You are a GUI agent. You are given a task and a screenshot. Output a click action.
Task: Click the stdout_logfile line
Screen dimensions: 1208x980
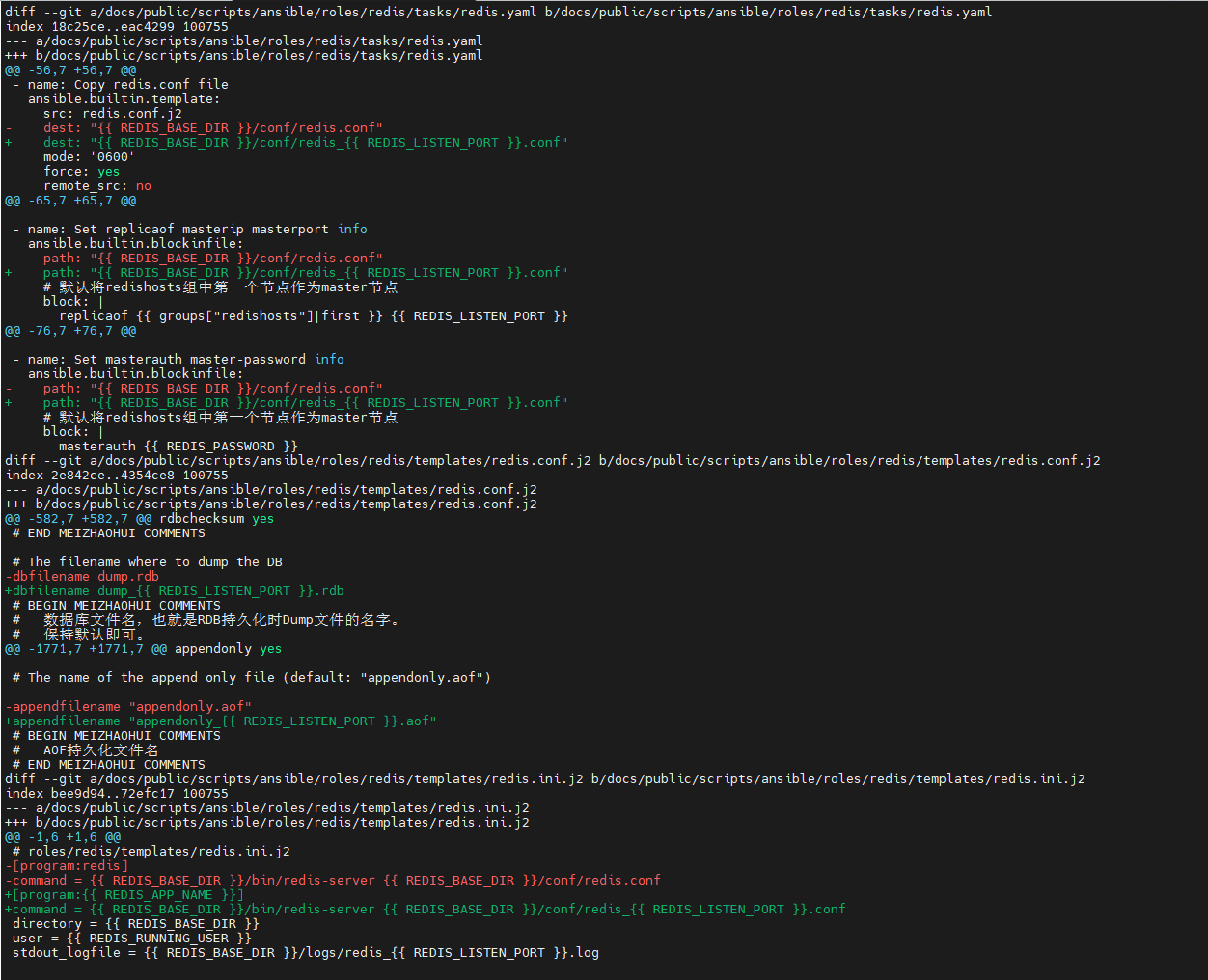(x=306, y=952)
